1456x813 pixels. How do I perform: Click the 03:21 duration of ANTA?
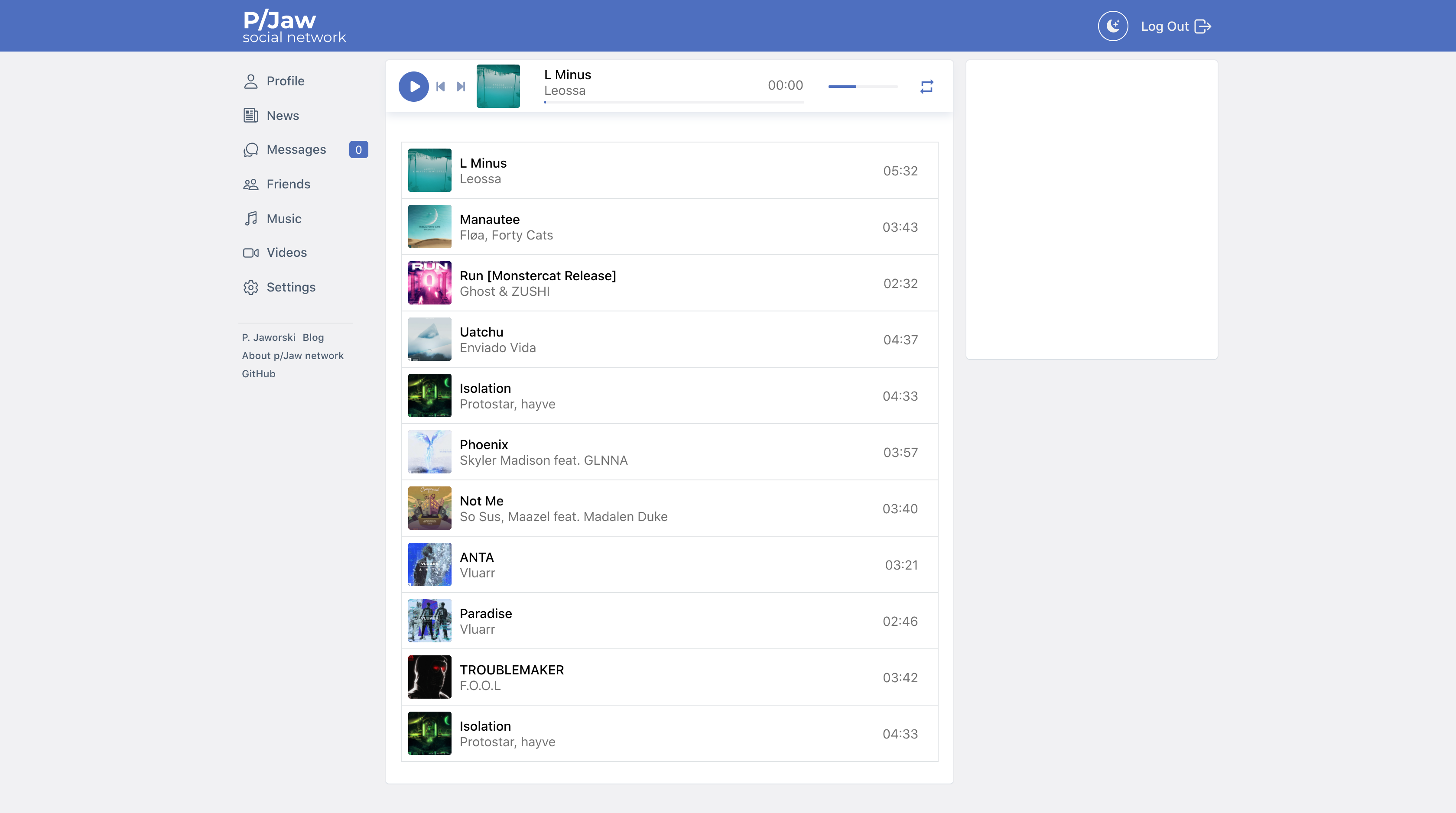pyautogui.click(x=901, y=564)
